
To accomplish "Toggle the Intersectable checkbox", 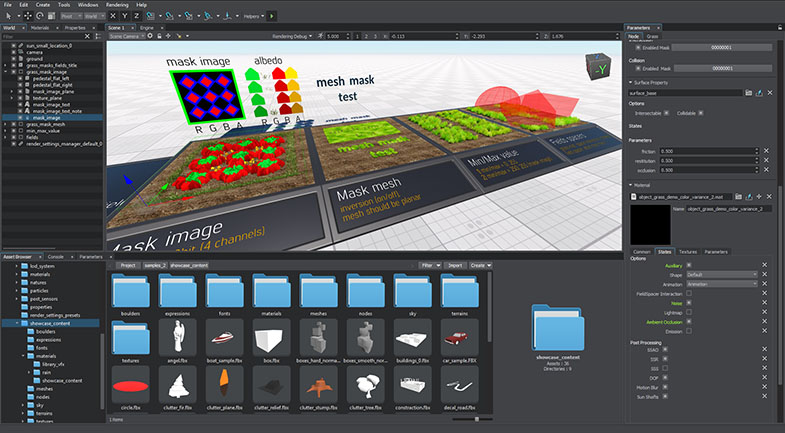I will click(x=666, y=113).
